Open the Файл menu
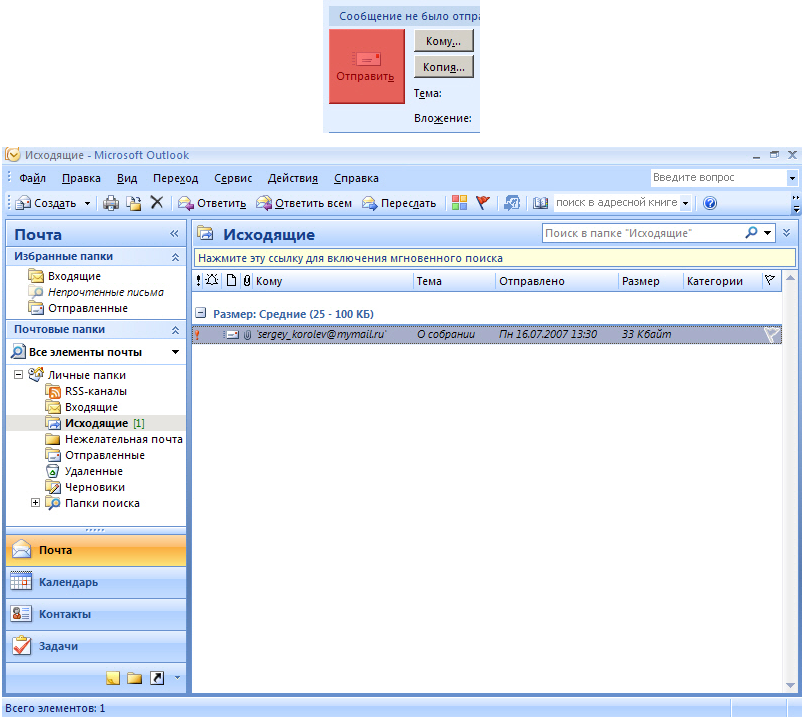 coord(32,178)
